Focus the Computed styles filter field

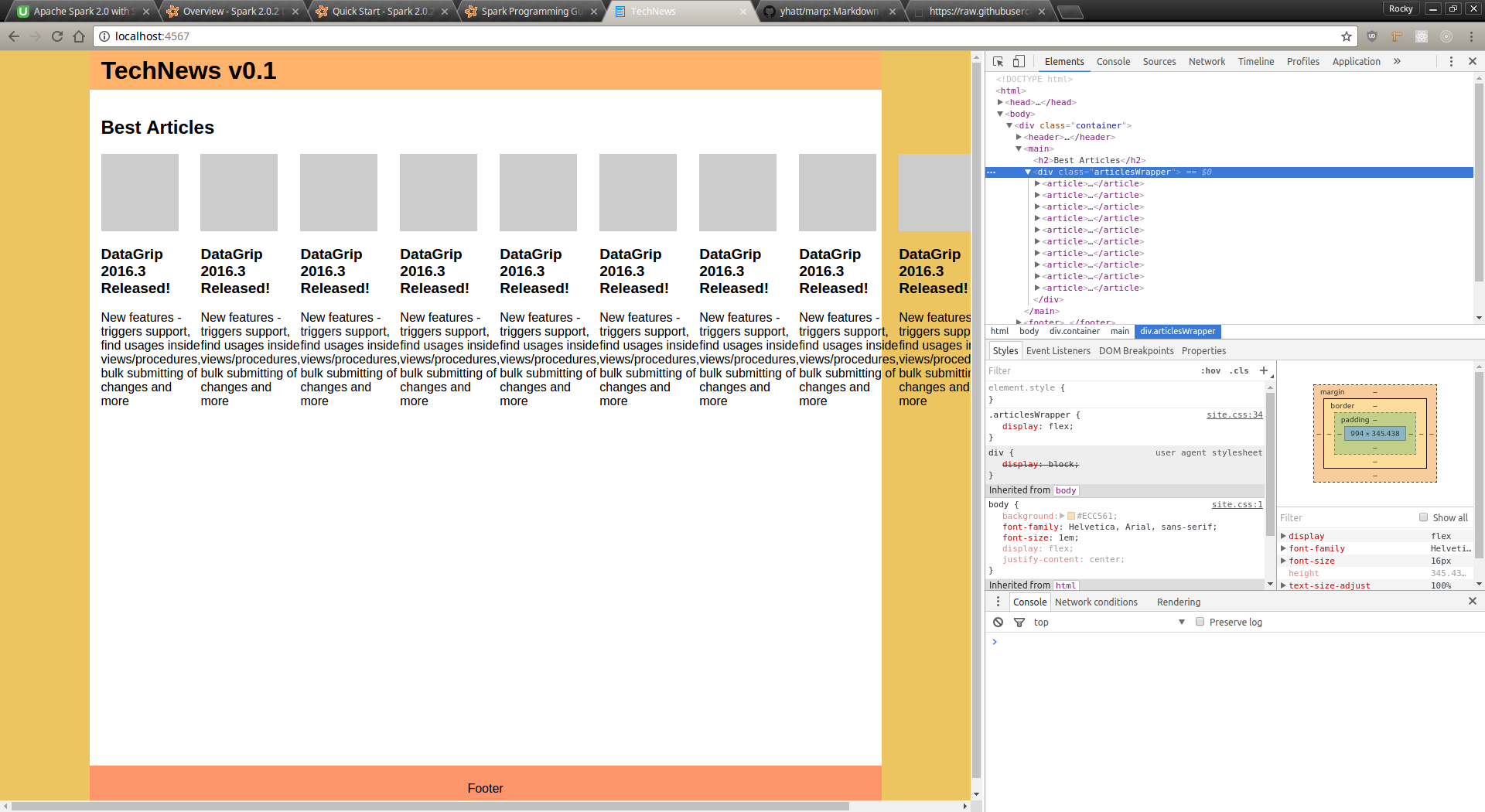1346,517
